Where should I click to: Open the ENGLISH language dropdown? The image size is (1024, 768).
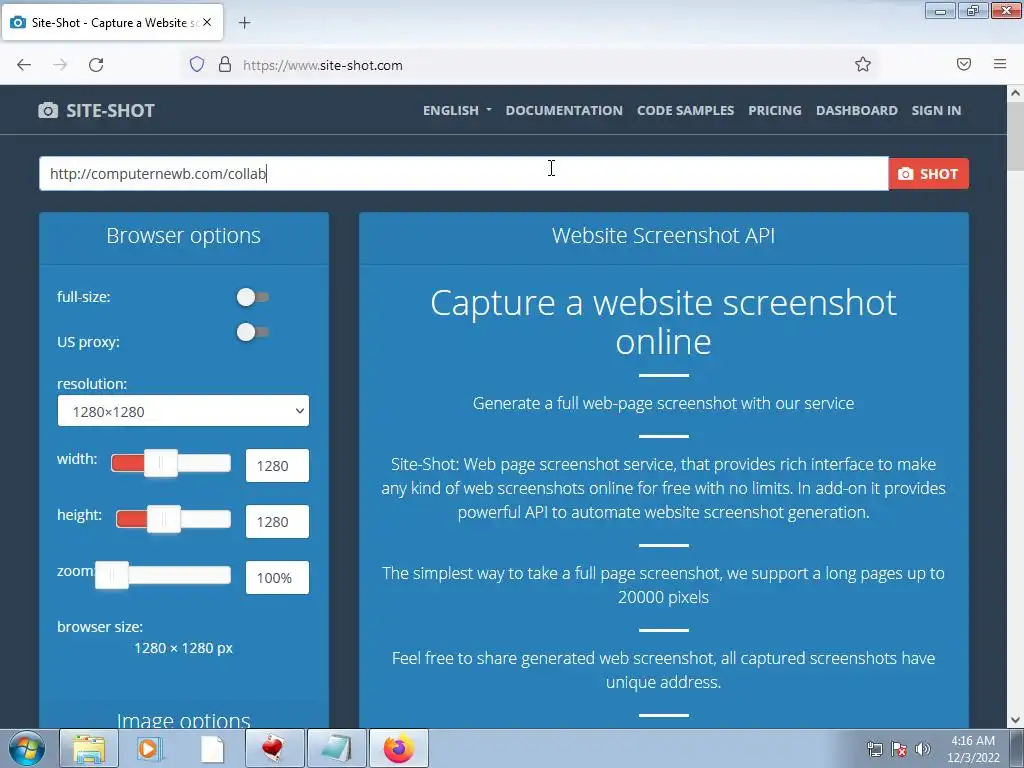457,110
